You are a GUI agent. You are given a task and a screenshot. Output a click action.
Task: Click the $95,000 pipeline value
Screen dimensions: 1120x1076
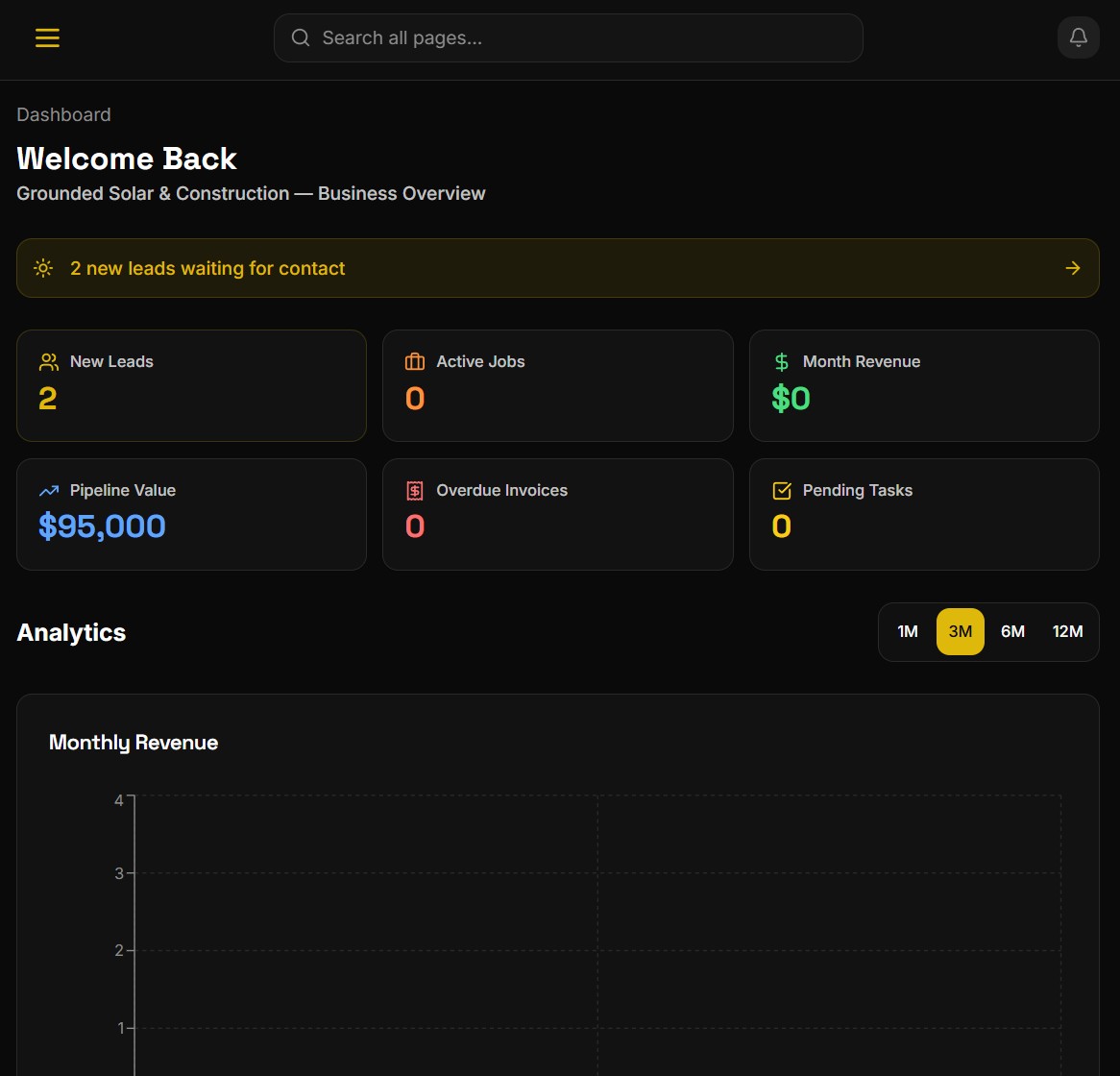[102, 526]
